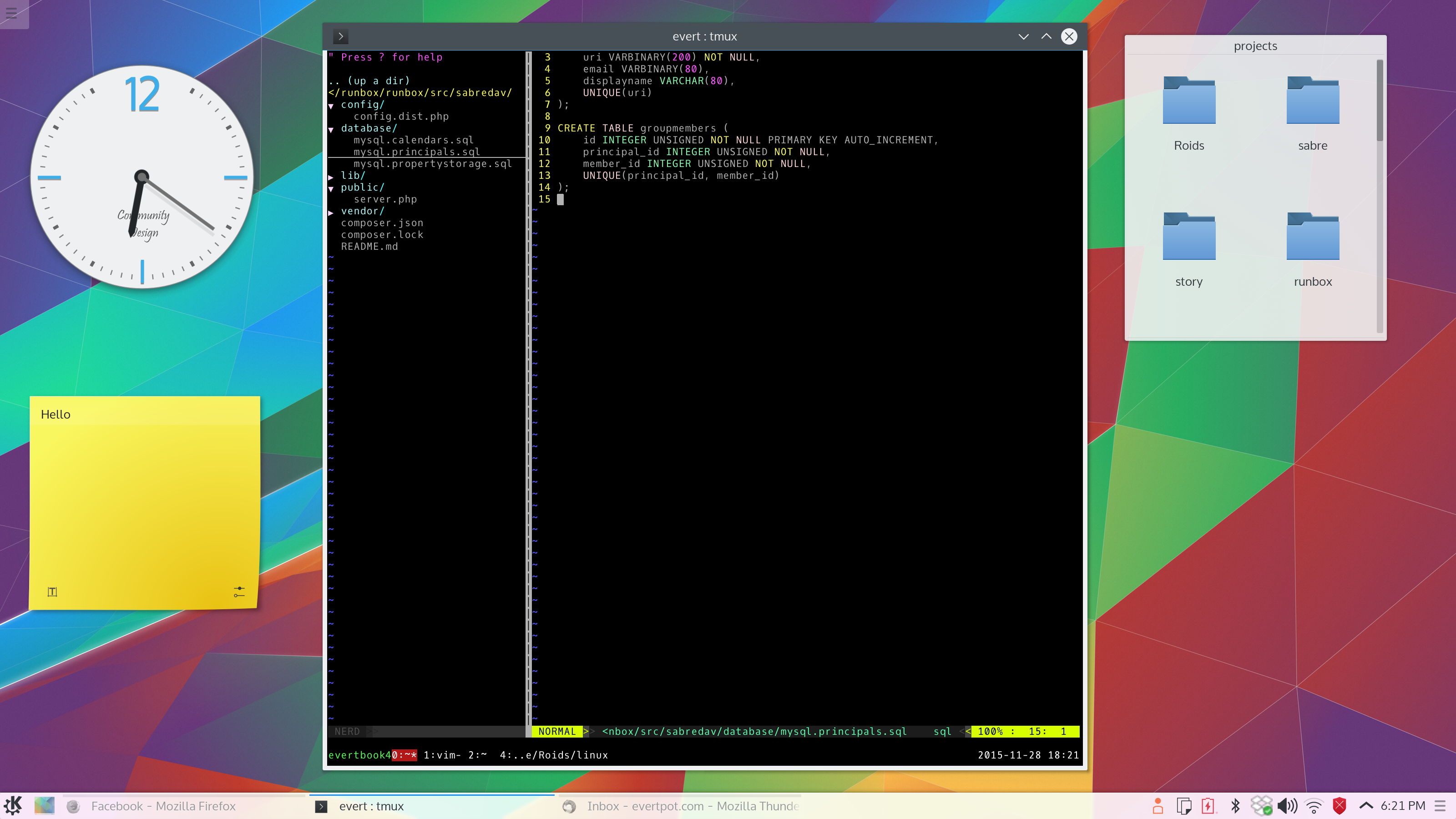Click the 2015-11-28 18:21 date in tmux bar

1028,755
